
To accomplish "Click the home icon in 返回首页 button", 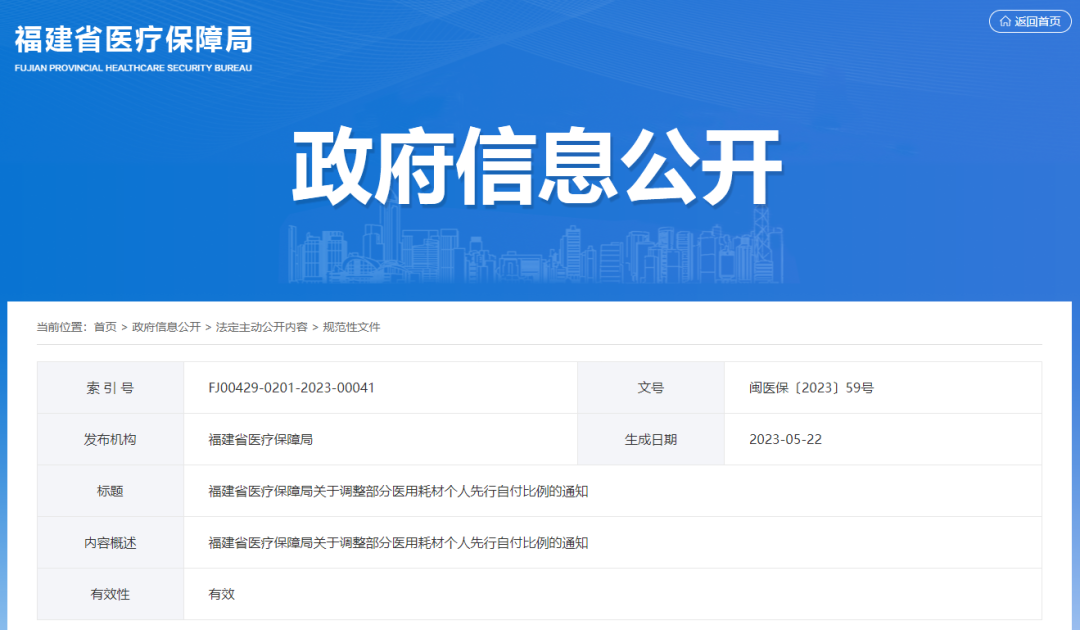I will 1003,21.
